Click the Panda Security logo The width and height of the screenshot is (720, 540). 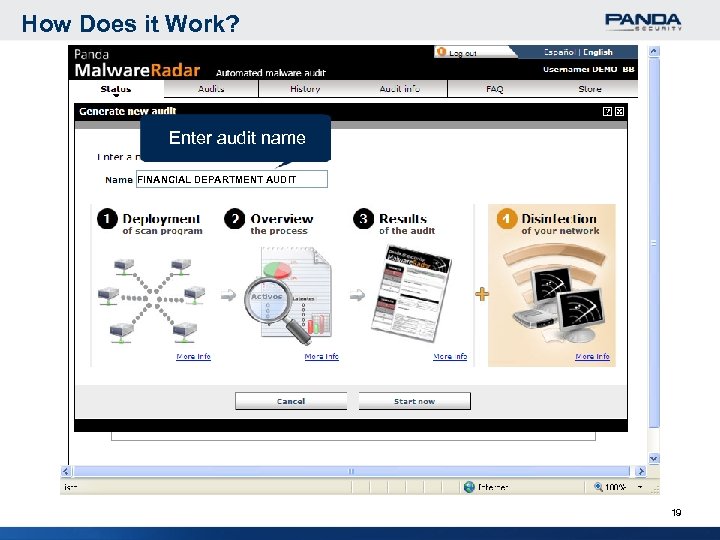(643, 22)
